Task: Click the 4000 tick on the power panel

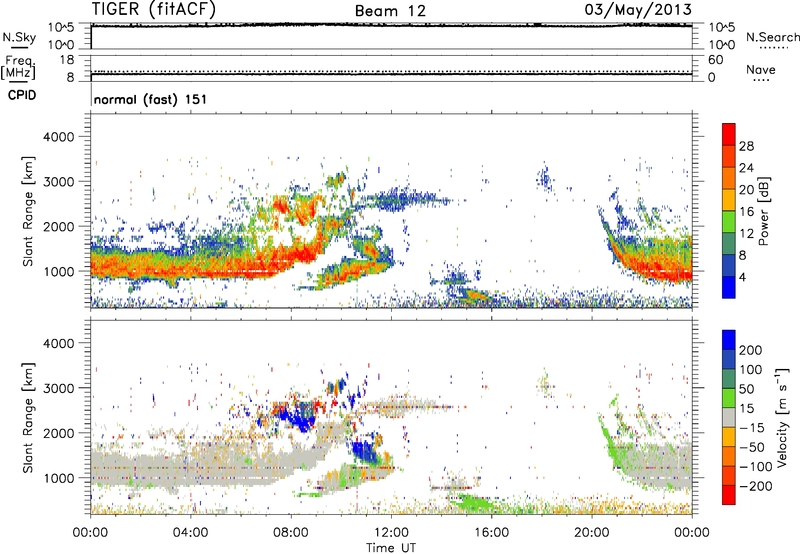Action: click(58, 137)
